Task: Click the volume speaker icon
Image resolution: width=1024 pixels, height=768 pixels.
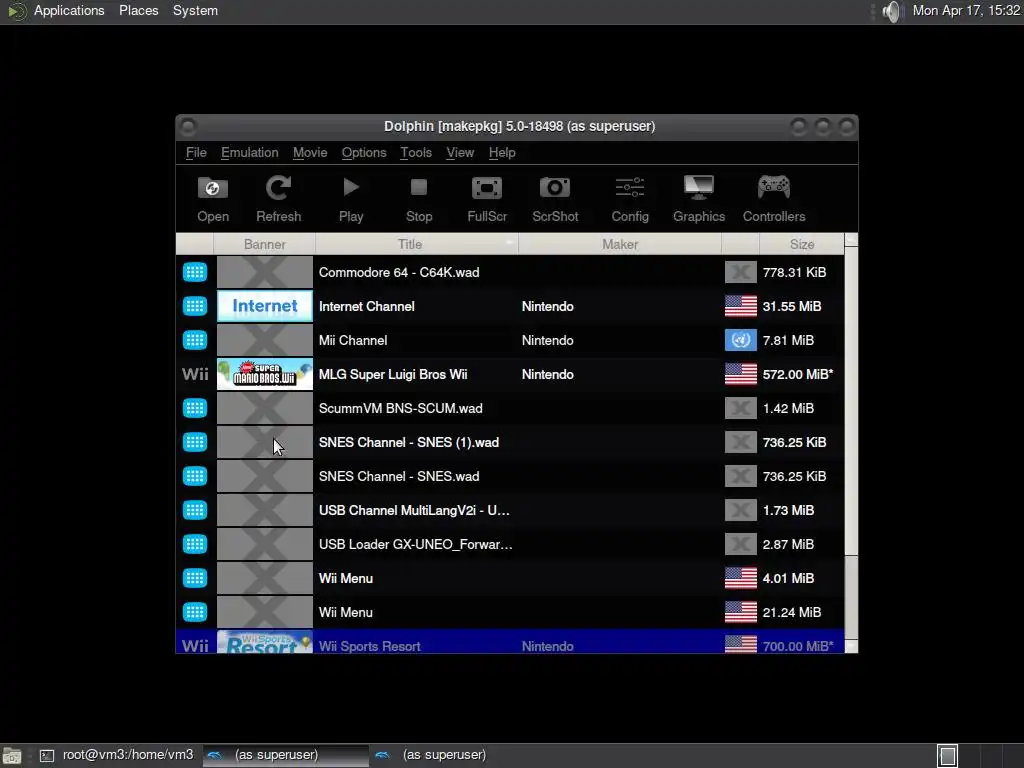Action: (x=891, y=11)
